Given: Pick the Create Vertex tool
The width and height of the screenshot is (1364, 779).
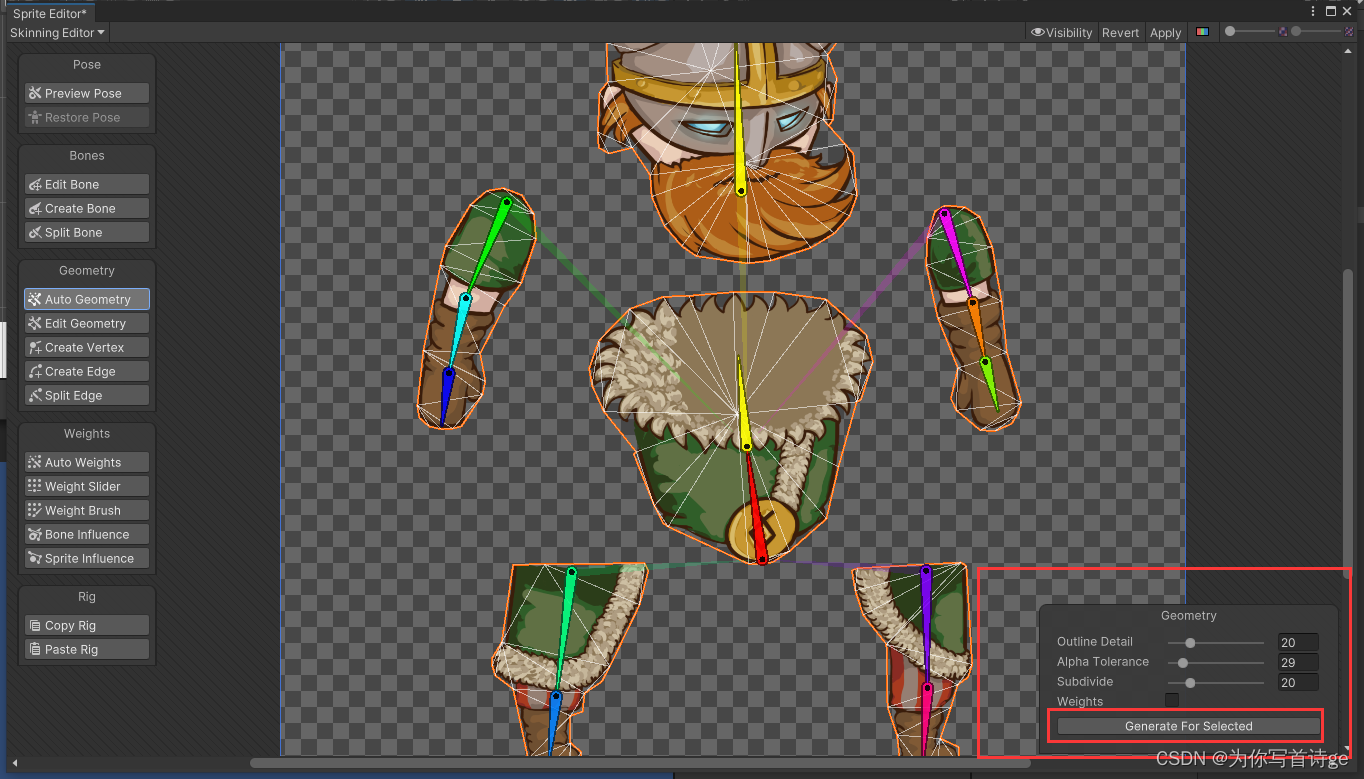Looking at the screenshot, I should point(87,347).
